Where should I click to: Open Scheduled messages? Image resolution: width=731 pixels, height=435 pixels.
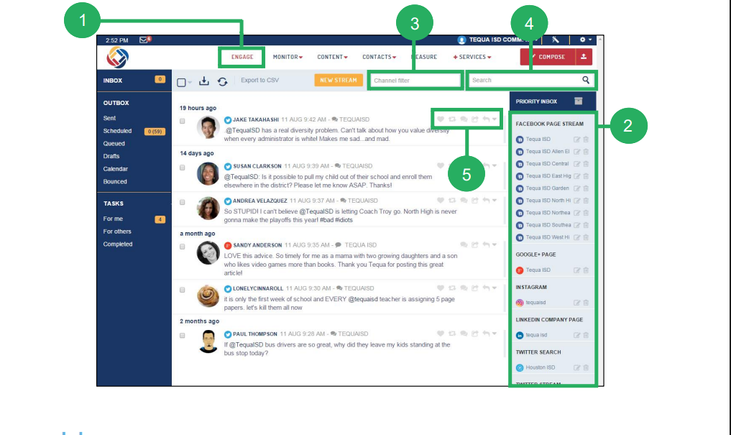(x=117, y=131)
